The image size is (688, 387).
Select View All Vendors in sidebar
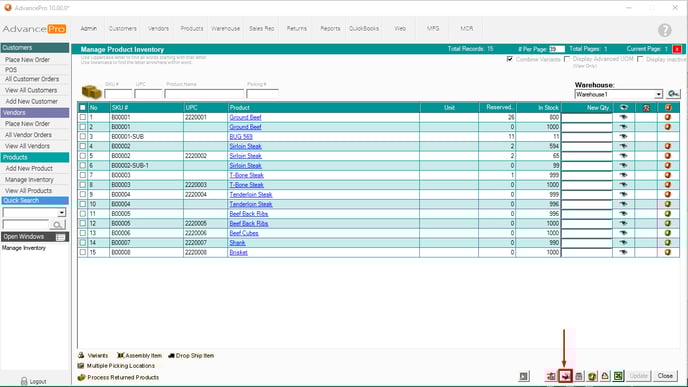coord(27,146)
